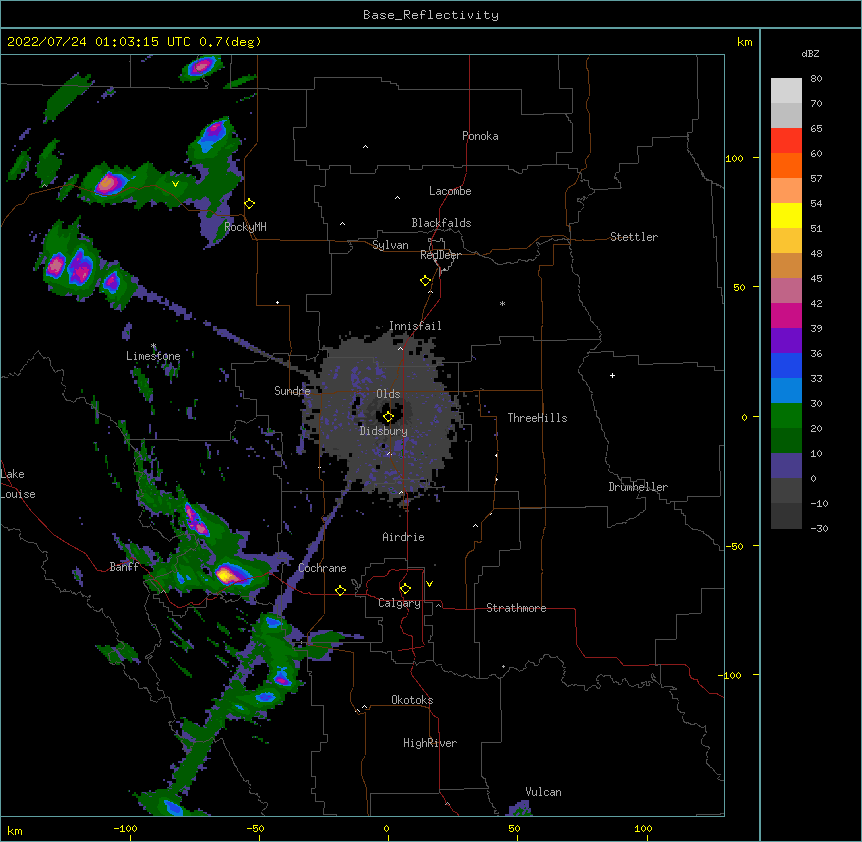Select the white asterisk above Limestone label
862x842 pixels.
[153, 346]
